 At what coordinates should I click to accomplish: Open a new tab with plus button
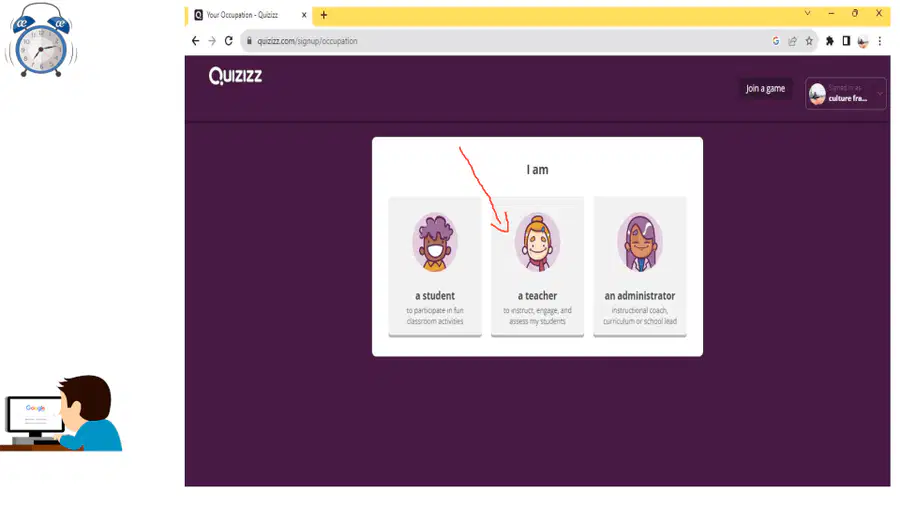[324, 15]
